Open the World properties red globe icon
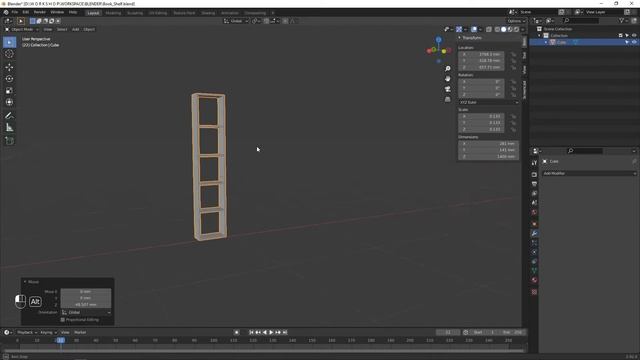640x360 pixels. (x=534, y=212)
